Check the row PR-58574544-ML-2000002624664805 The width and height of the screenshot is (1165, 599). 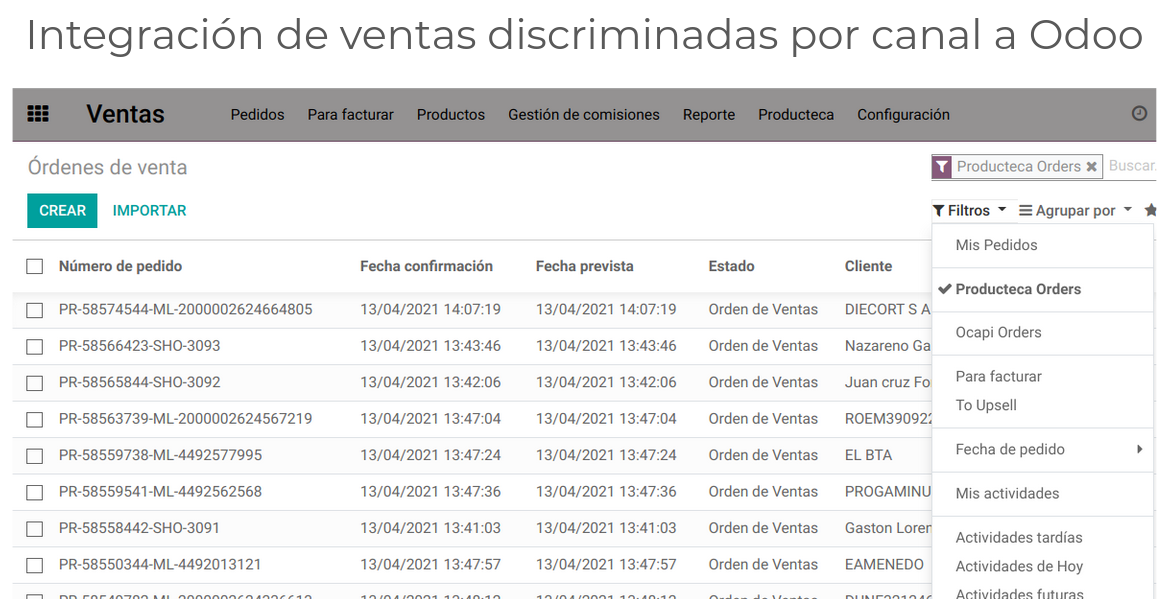(34, 310)
